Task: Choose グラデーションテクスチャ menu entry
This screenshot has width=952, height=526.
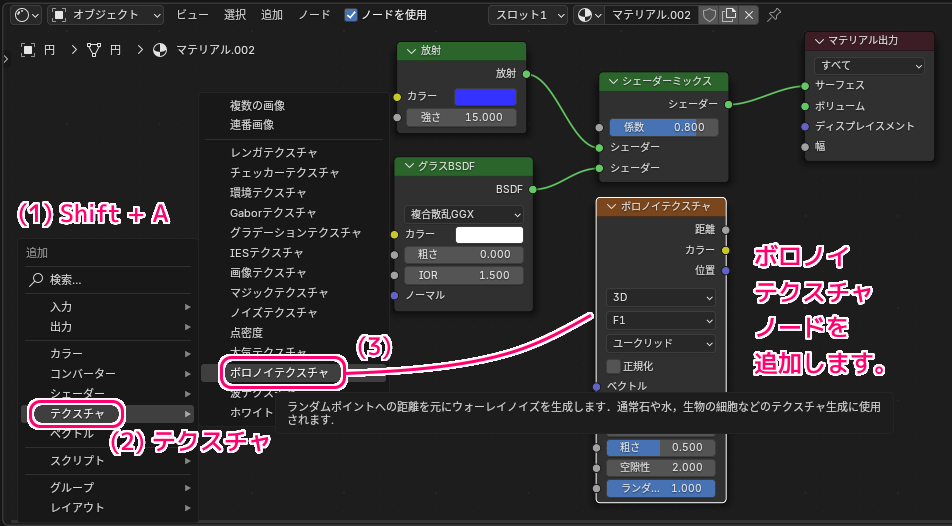Action: point(293,233)
